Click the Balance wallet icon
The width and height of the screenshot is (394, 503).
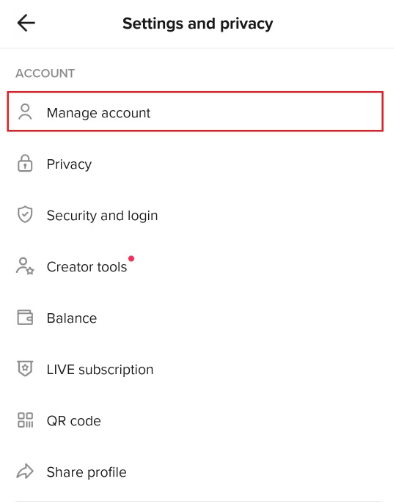[25, 317]
